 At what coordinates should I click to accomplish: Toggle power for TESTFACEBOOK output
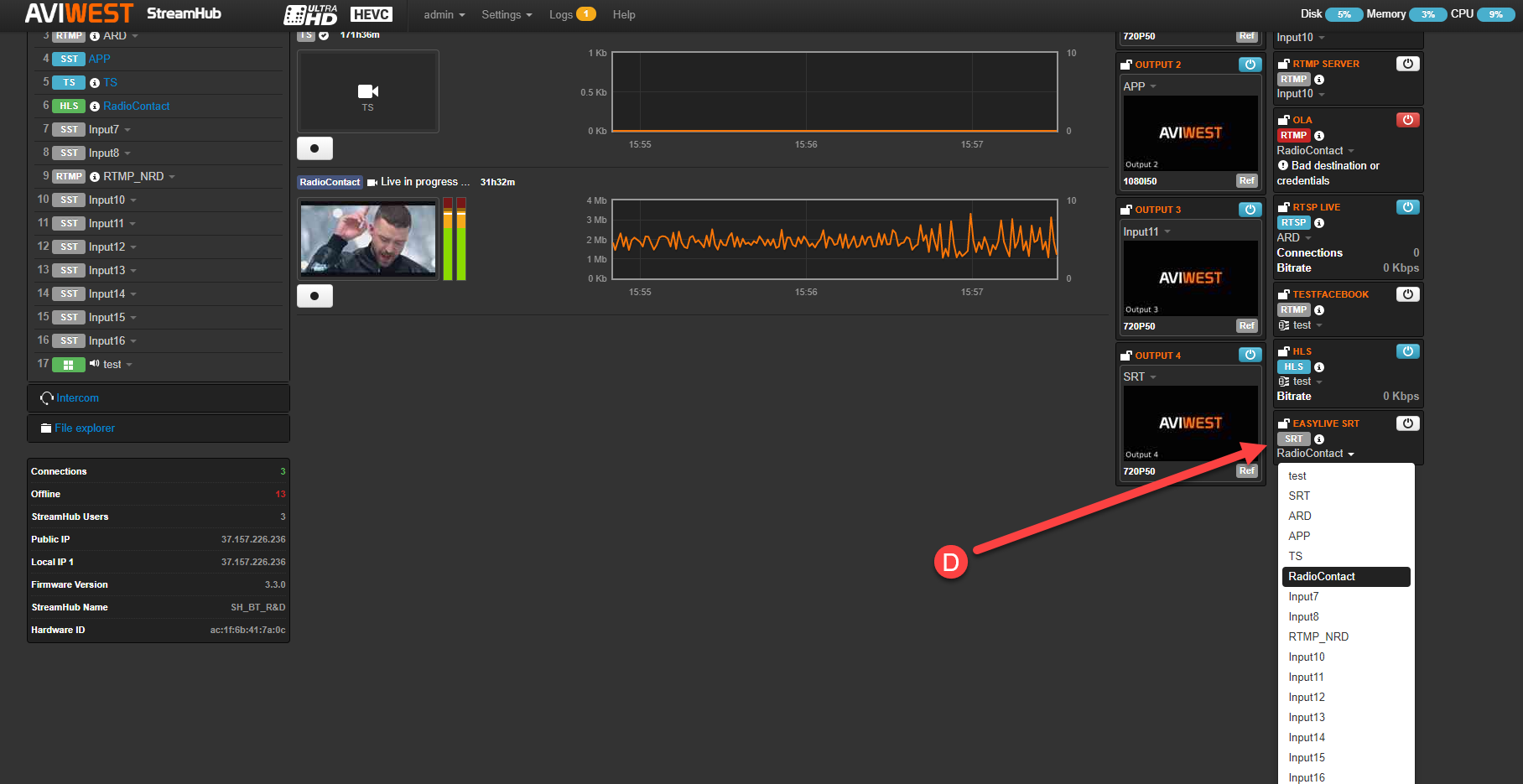(1407, 294)
